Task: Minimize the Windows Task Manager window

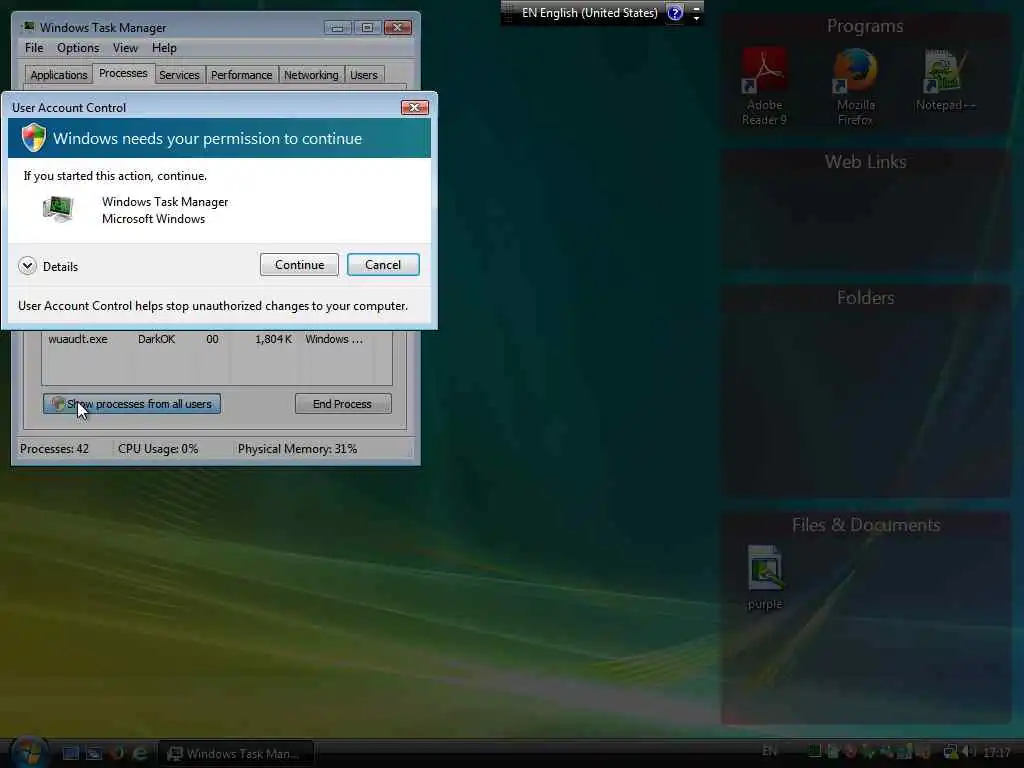Action: click(337, 27)
